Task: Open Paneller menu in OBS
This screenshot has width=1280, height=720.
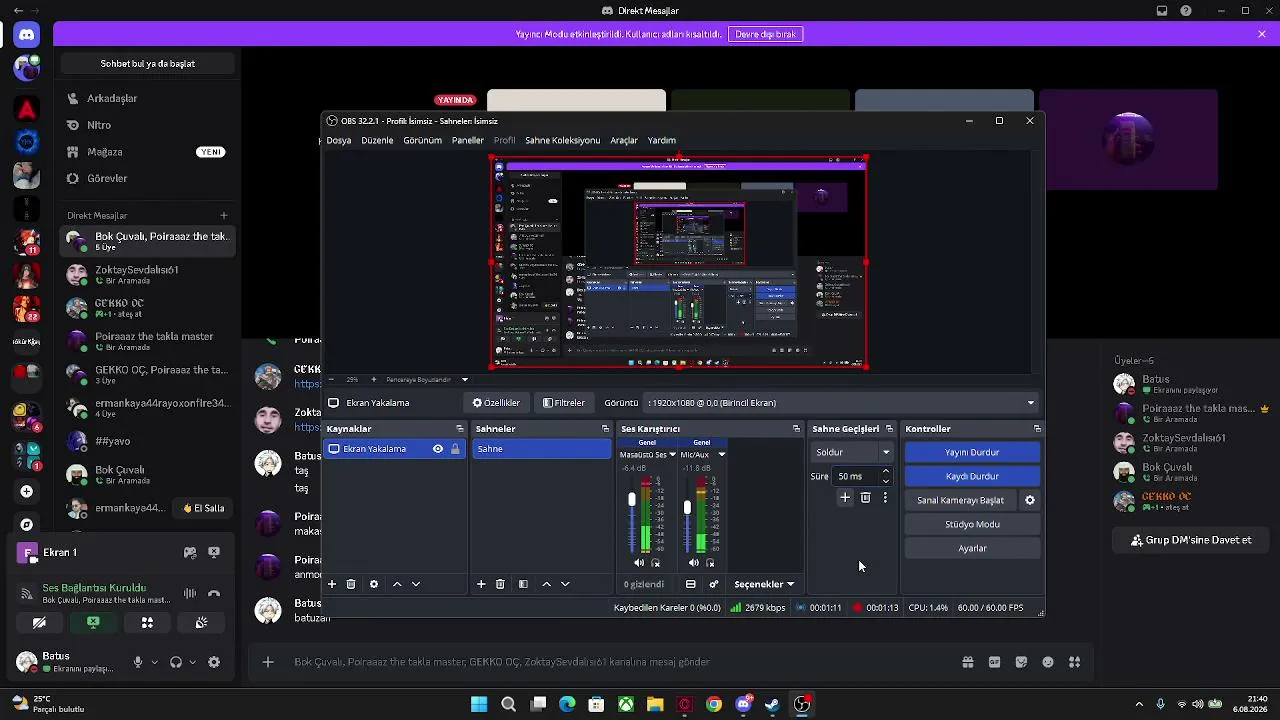Action: point(467,141)
